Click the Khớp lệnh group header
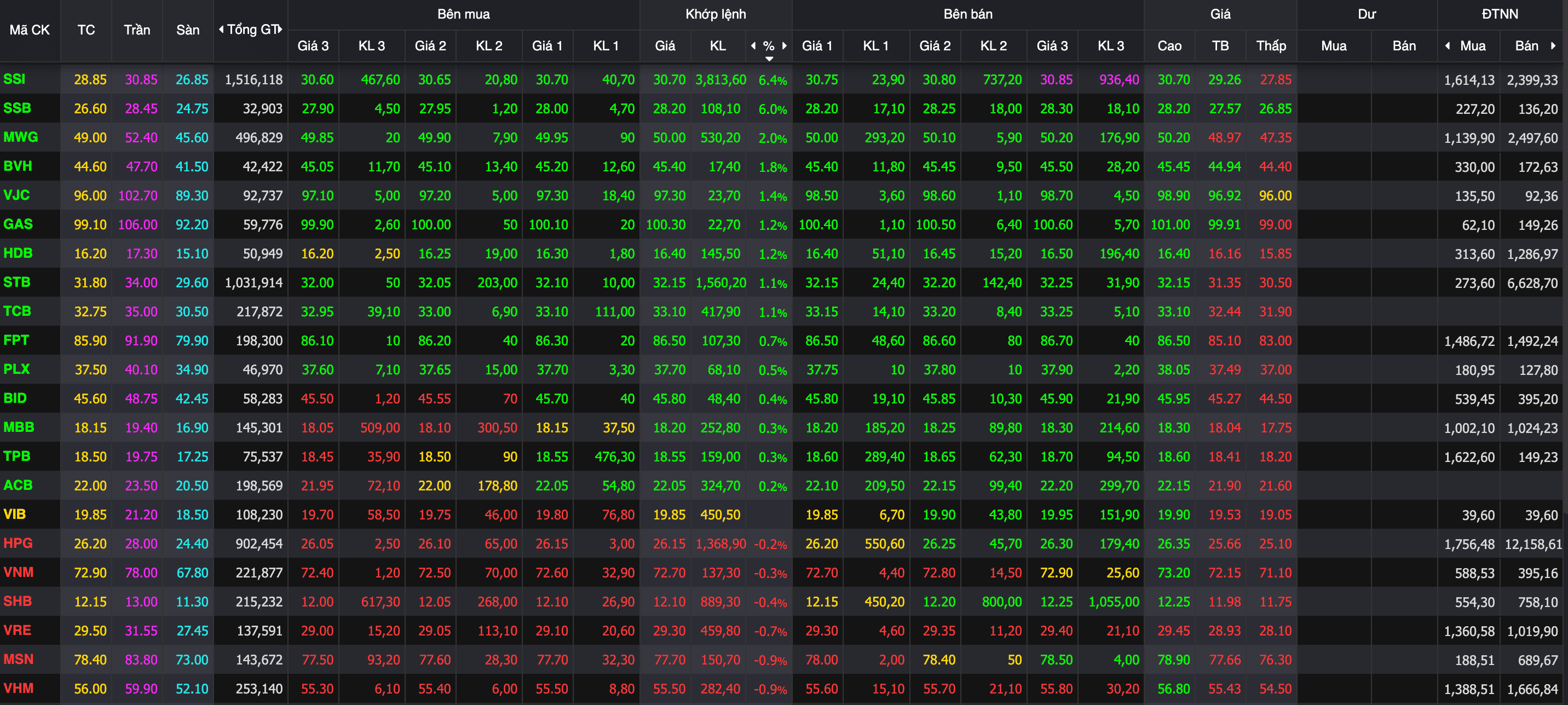This screenshot has height=705, width=1568. [716, 14]
